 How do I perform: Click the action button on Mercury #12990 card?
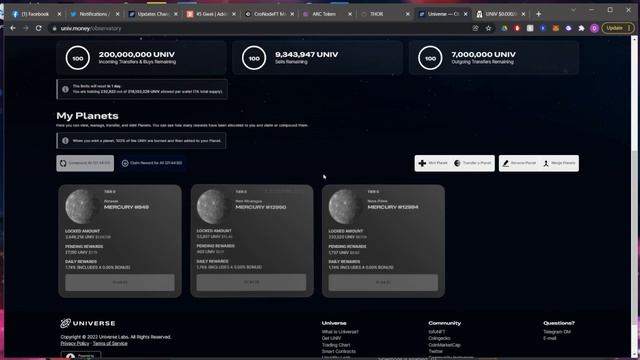pyautogui.click(x=251, y=282)
